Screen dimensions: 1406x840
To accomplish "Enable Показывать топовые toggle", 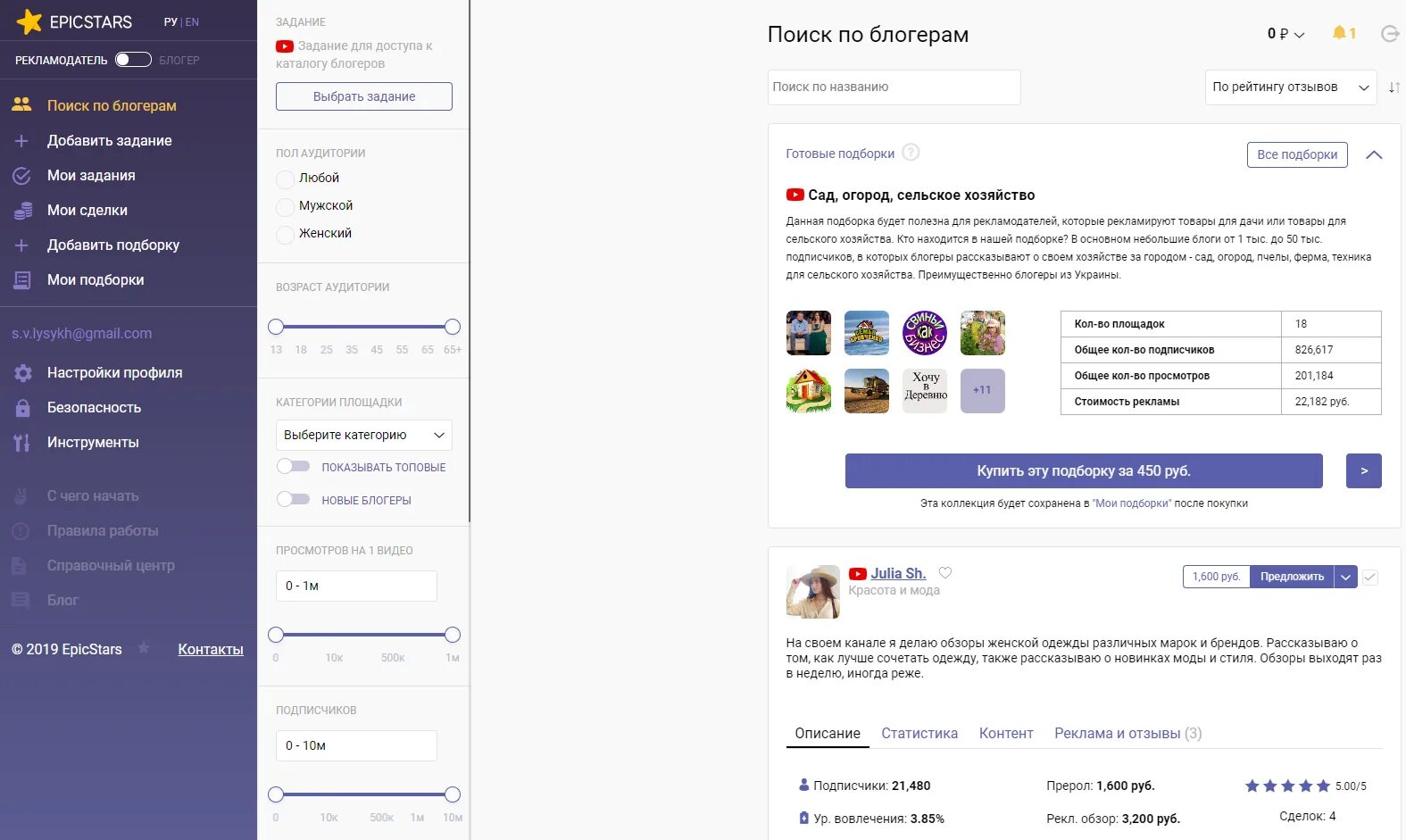I will coord(293,466).
